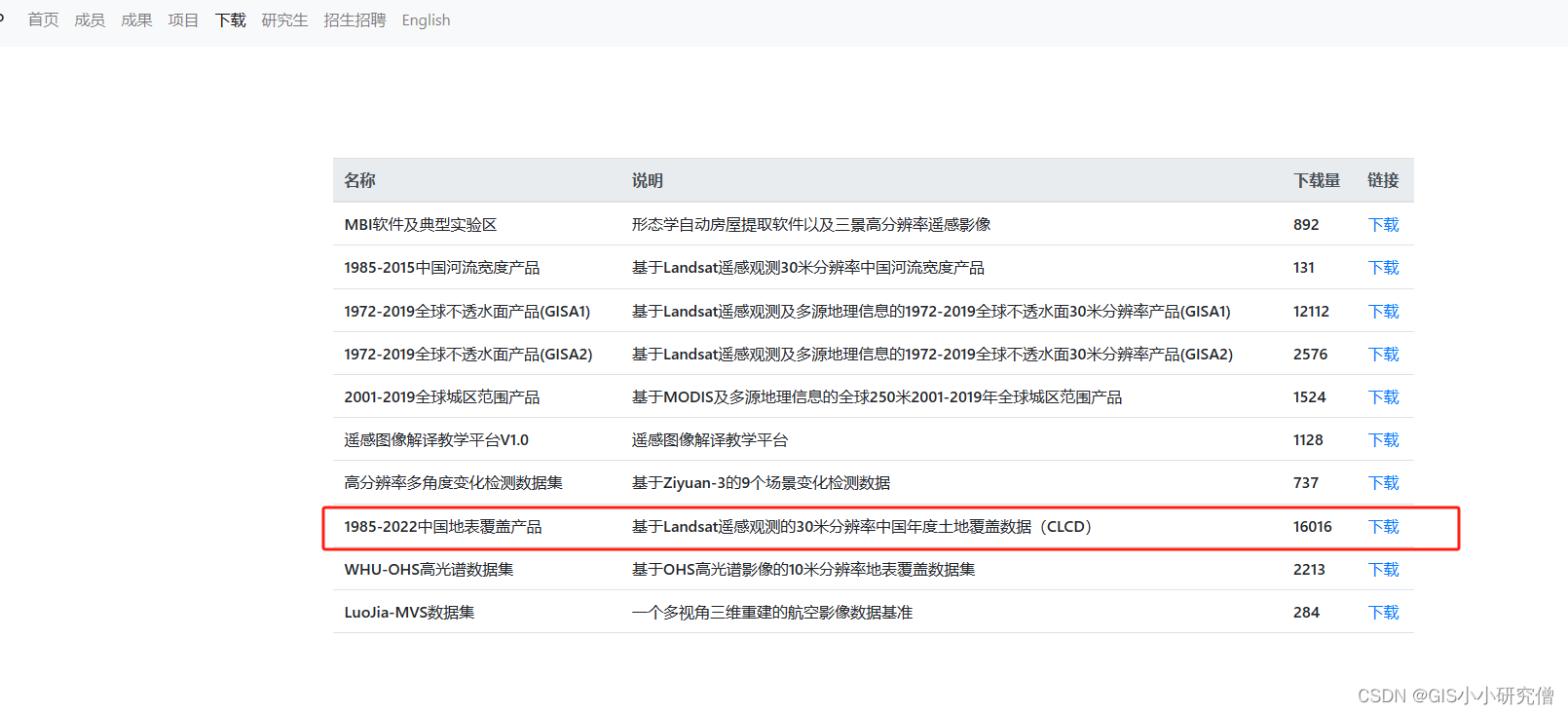This screenshot has width=1568, height=714.
Task: Switch site language to English
Action: point(426,20)
